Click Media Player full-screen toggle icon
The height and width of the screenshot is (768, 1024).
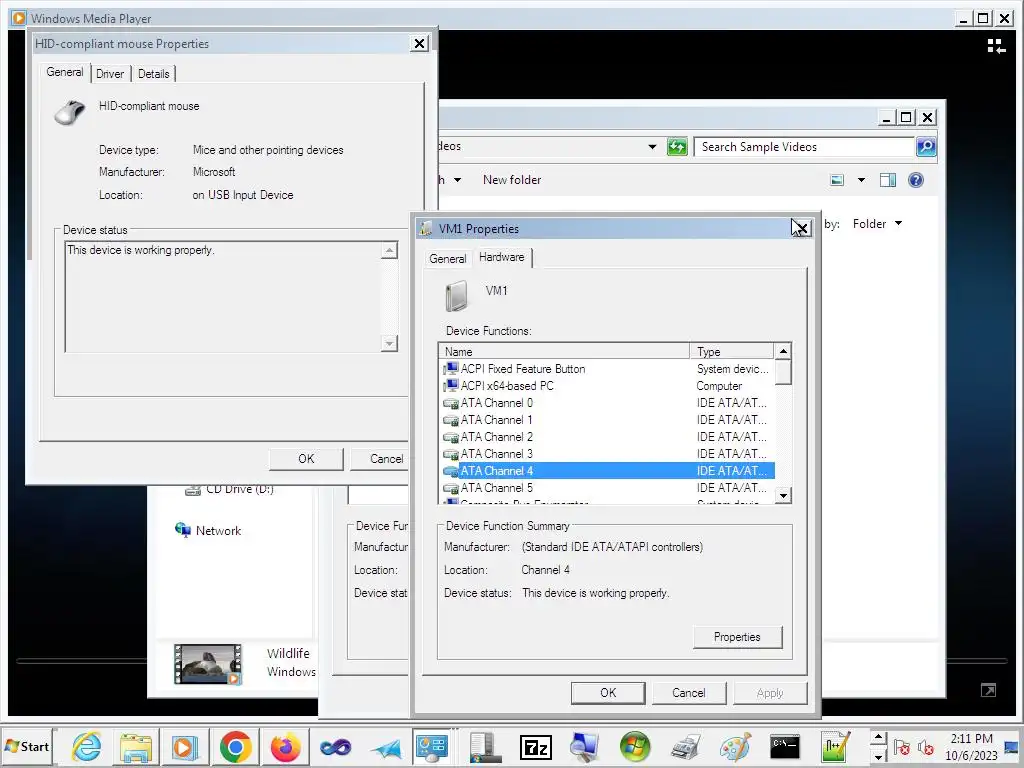point(988,690)
